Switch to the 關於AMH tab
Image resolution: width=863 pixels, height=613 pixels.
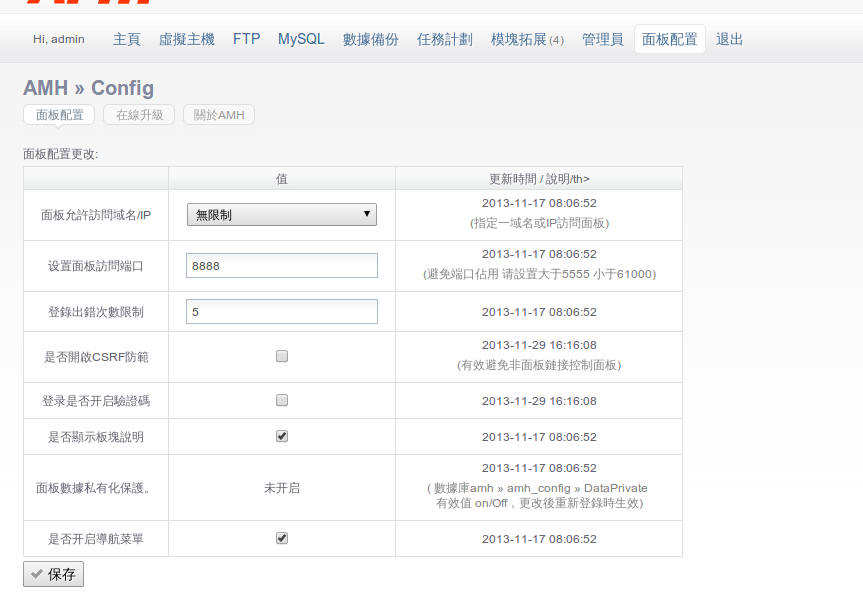tap(219, 115)
